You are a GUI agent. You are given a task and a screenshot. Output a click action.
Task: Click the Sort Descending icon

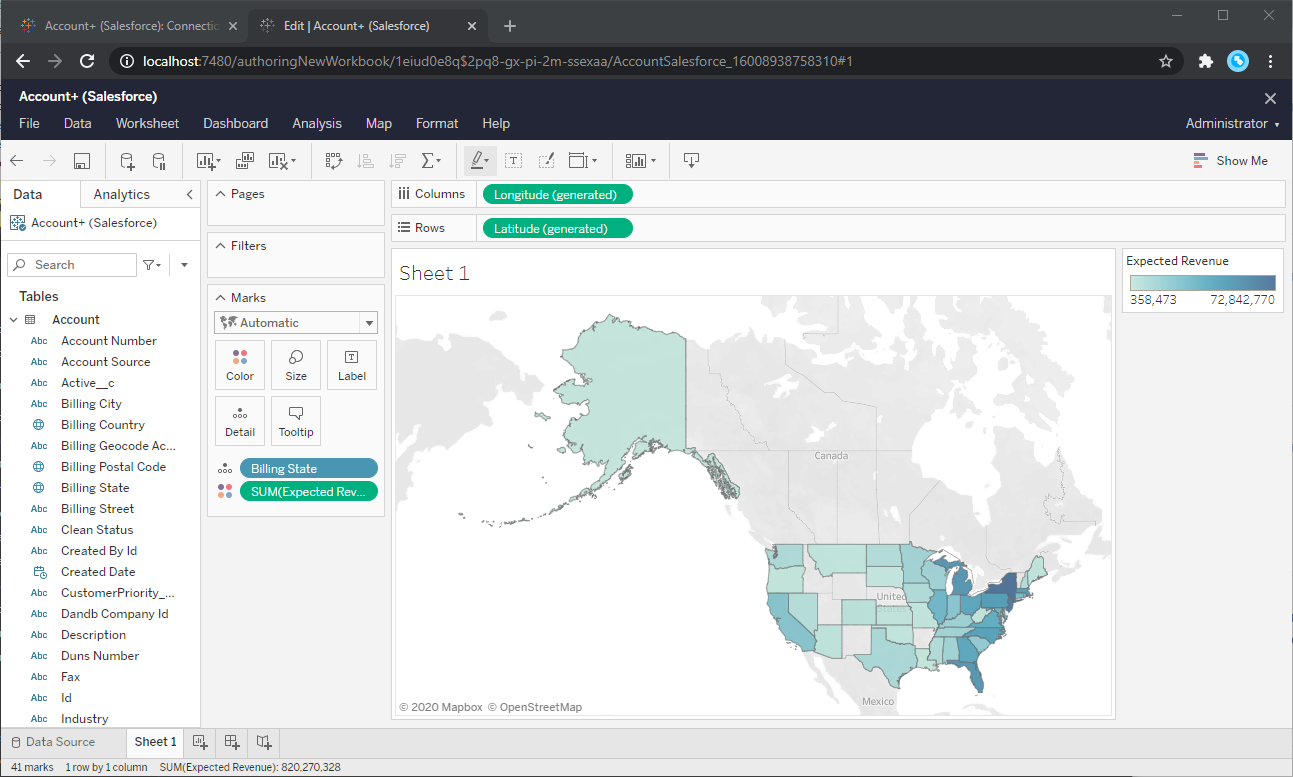coord(396,160)
